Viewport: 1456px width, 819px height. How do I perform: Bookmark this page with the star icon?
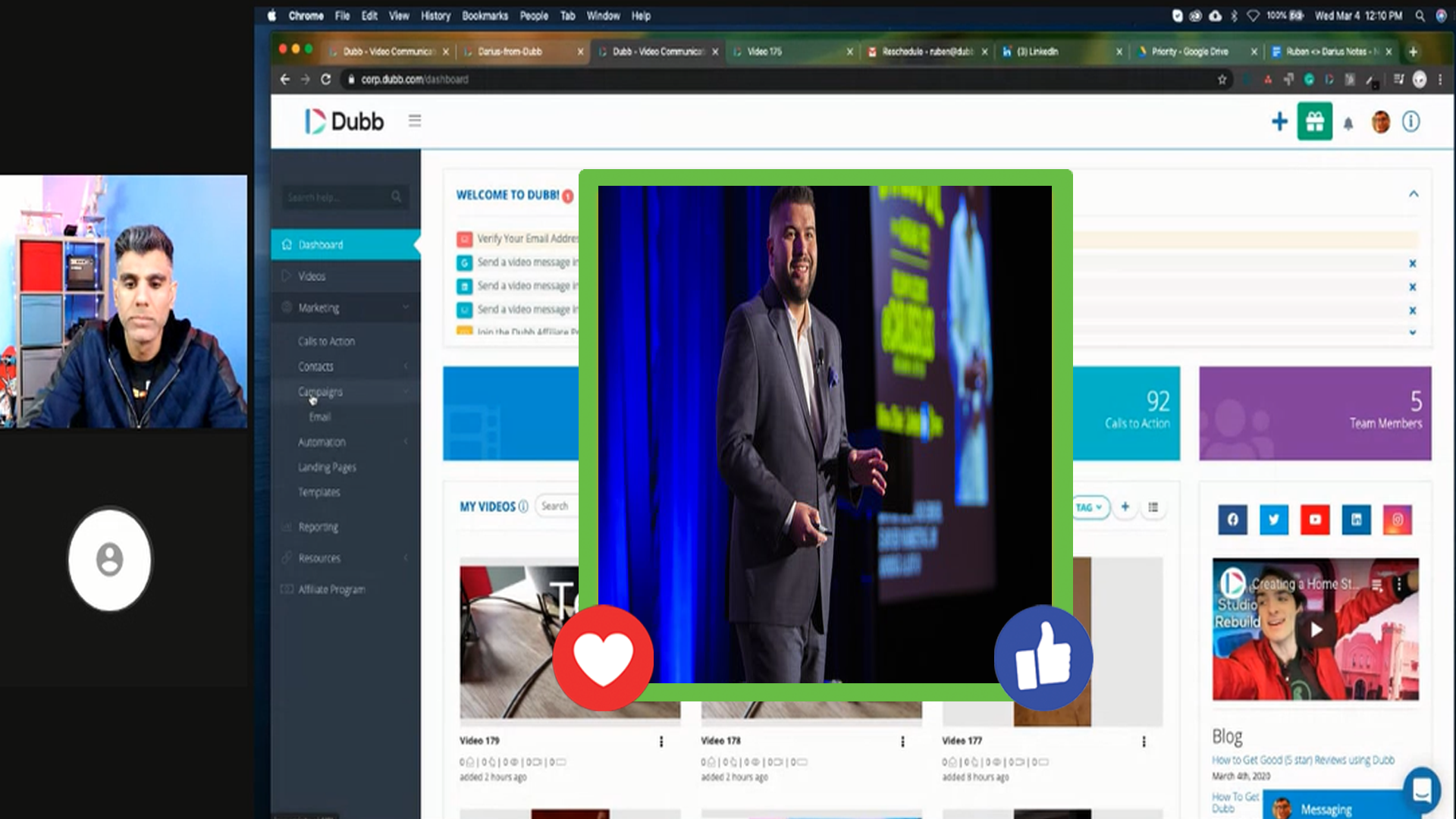pos(1222,79)
